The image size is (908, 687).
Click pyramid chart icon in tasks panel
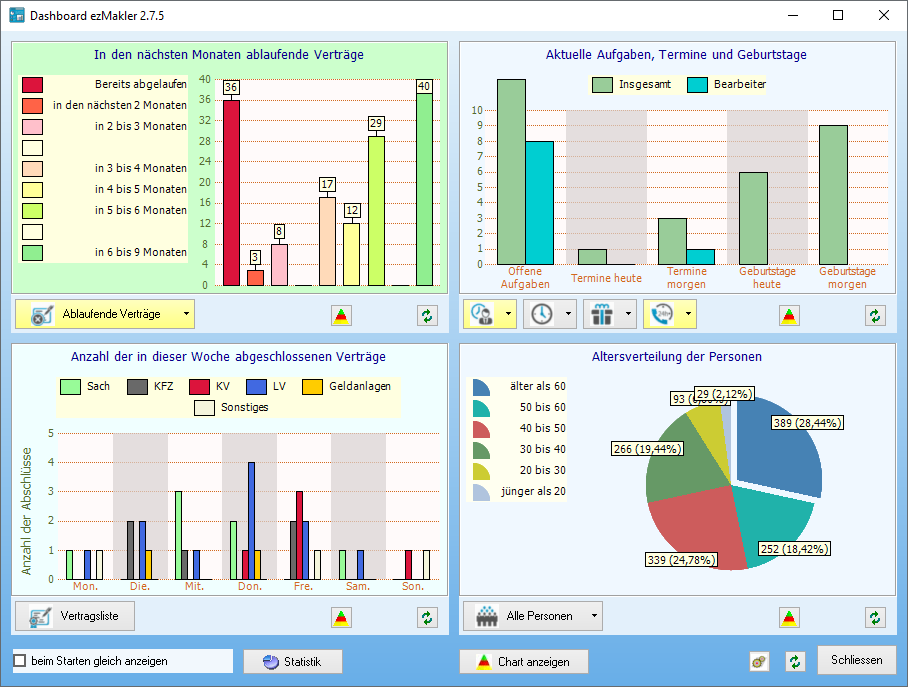pos(790,315)
